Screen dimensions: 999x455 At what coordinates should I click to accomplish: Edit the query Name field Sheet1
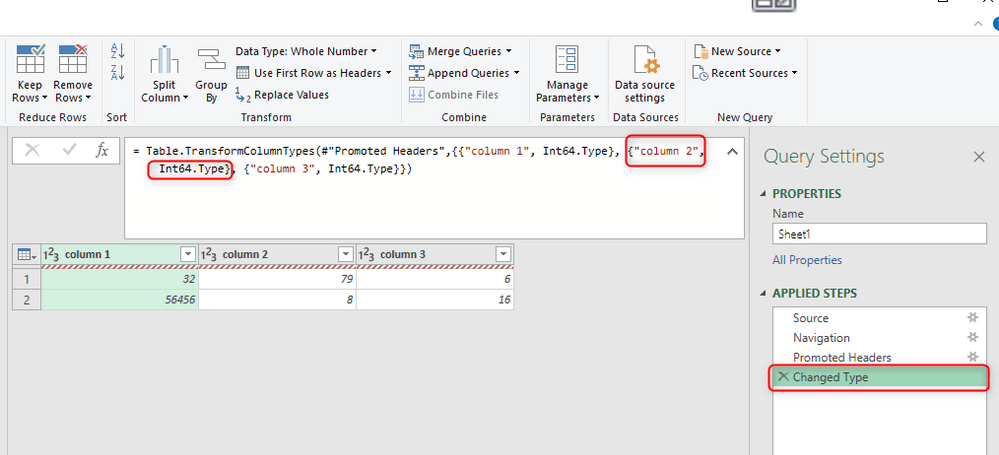point(879,234)
